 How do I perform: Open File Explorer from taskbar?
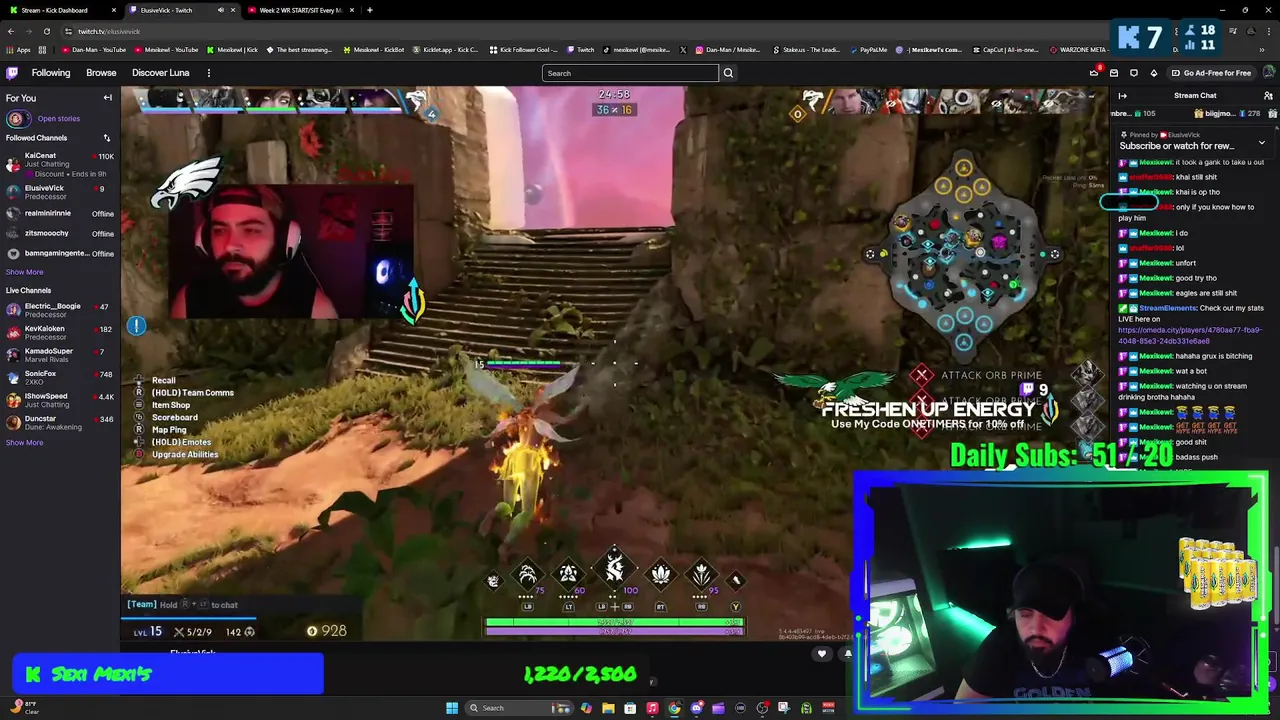click(608, 708)
